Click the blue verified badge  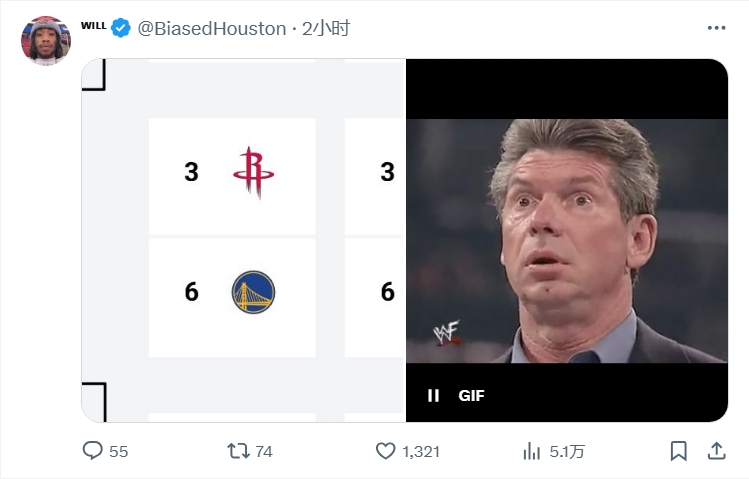coord(121,29)
